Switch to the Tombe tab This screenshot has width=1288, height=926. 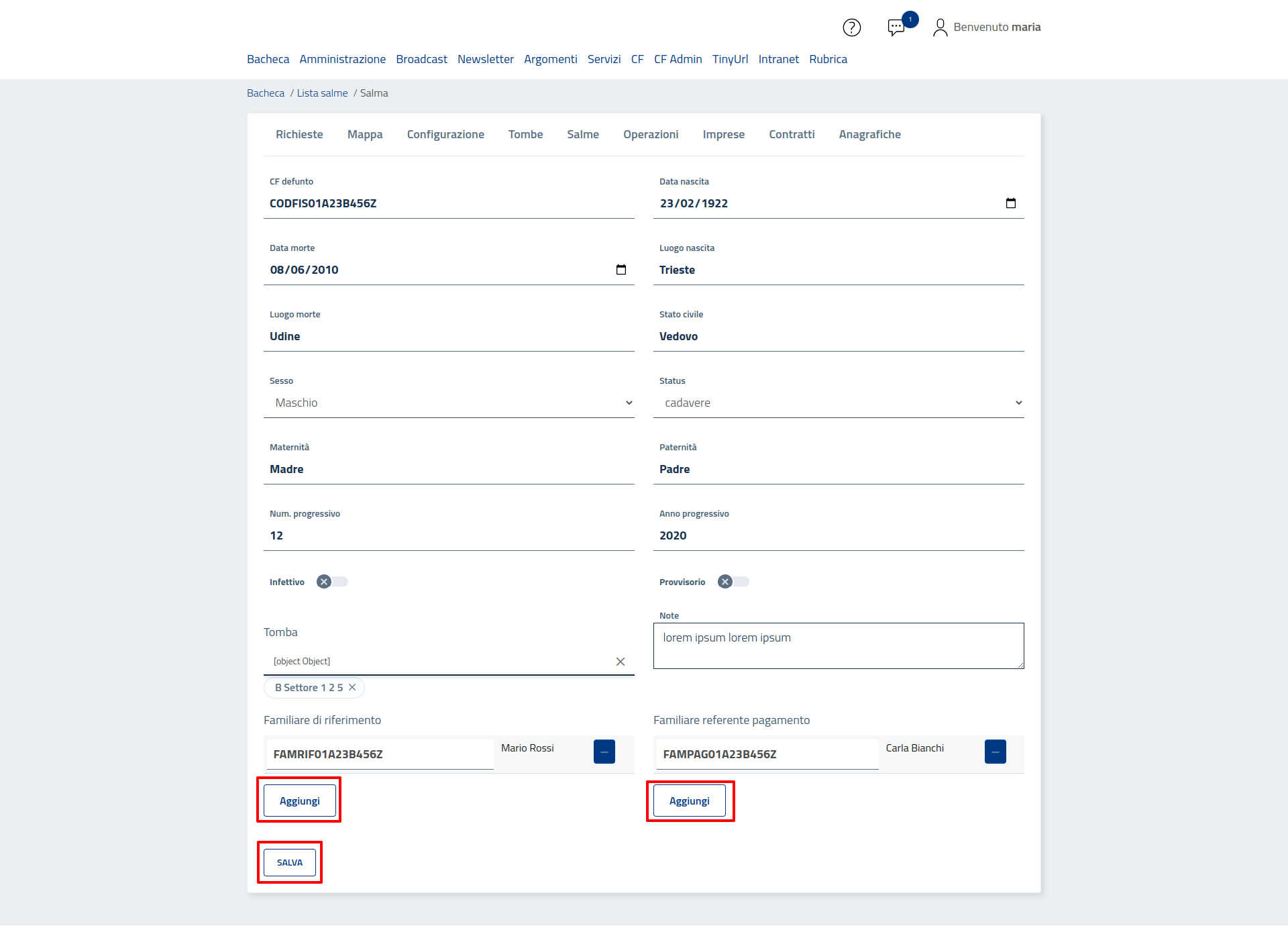point(525,134)
